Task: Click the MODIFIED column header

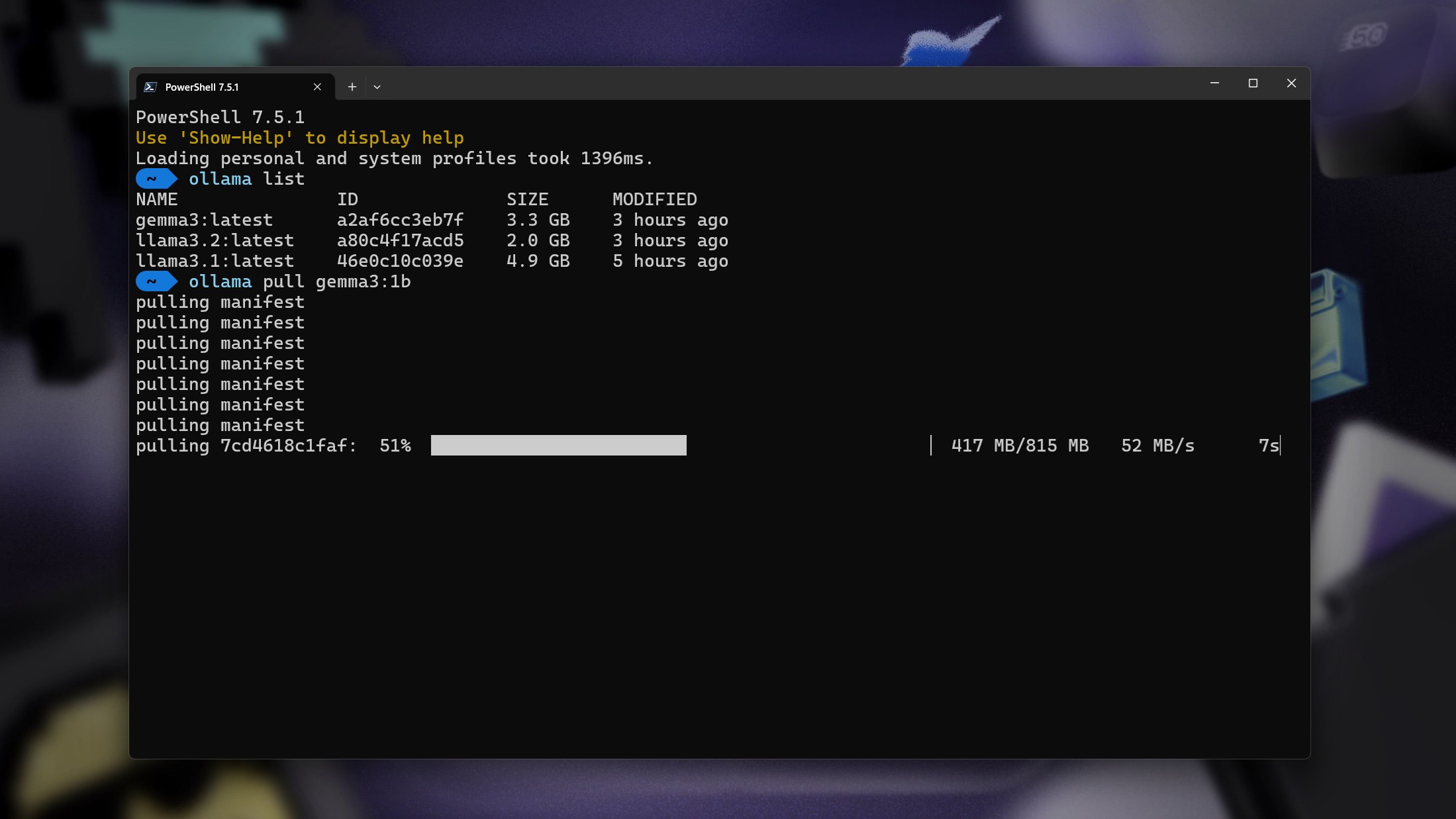Action: (x=654, y=199)
